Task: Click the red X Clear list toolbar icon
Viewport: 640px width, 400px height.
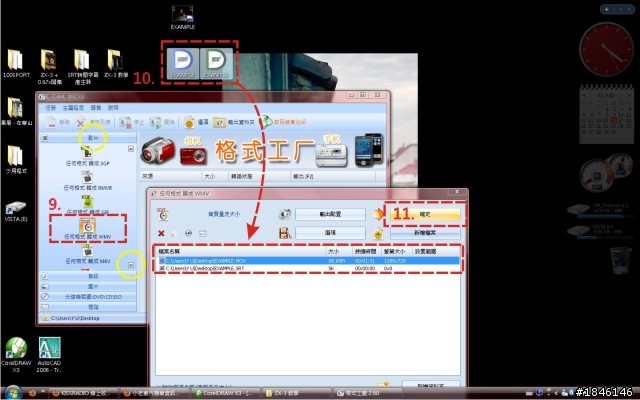Action: coord(81,122)
